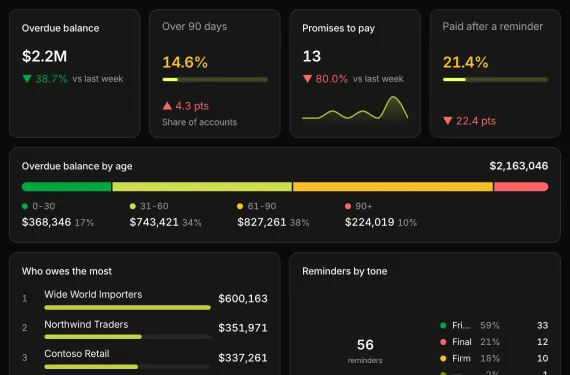
Task: Select the $827,261 amount for 61-90
Action: click(262, 222)
